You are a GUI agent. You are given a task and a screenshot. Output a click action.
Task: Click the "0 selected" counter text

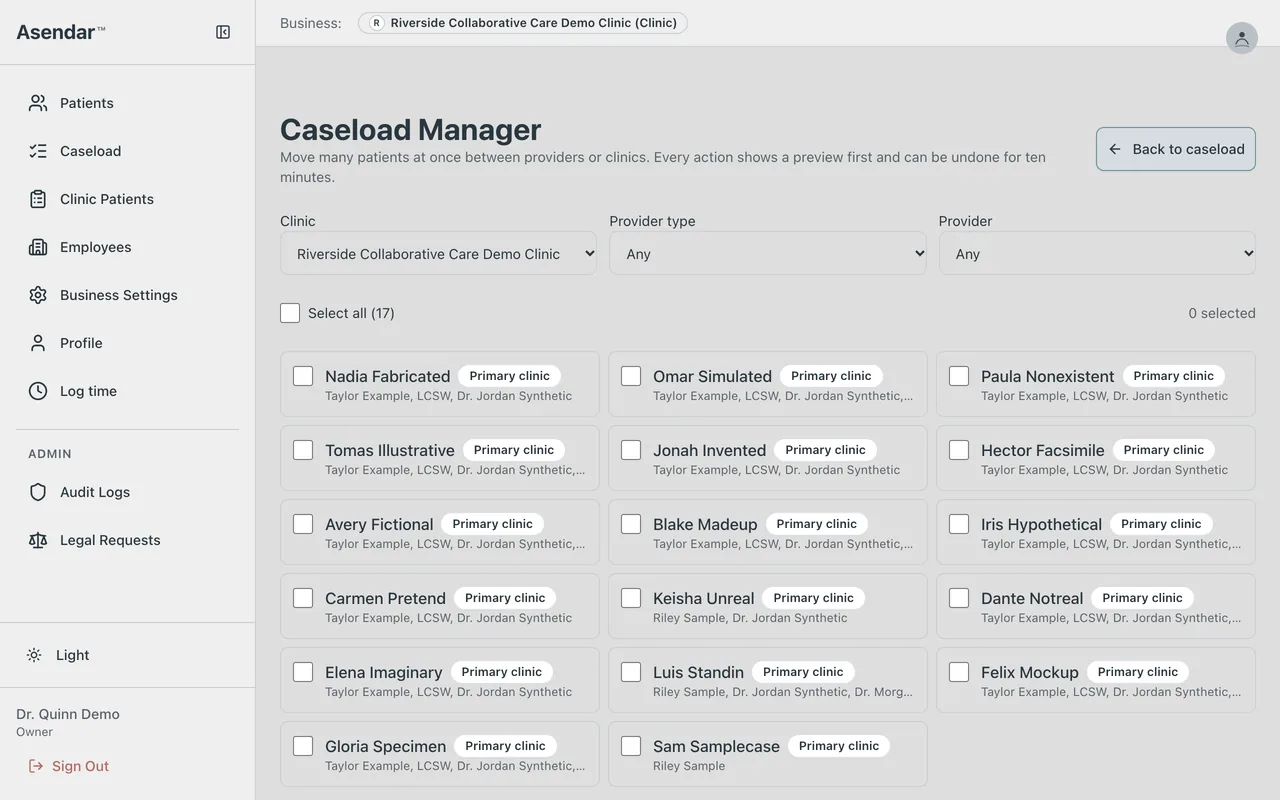tap(1222, 313)
